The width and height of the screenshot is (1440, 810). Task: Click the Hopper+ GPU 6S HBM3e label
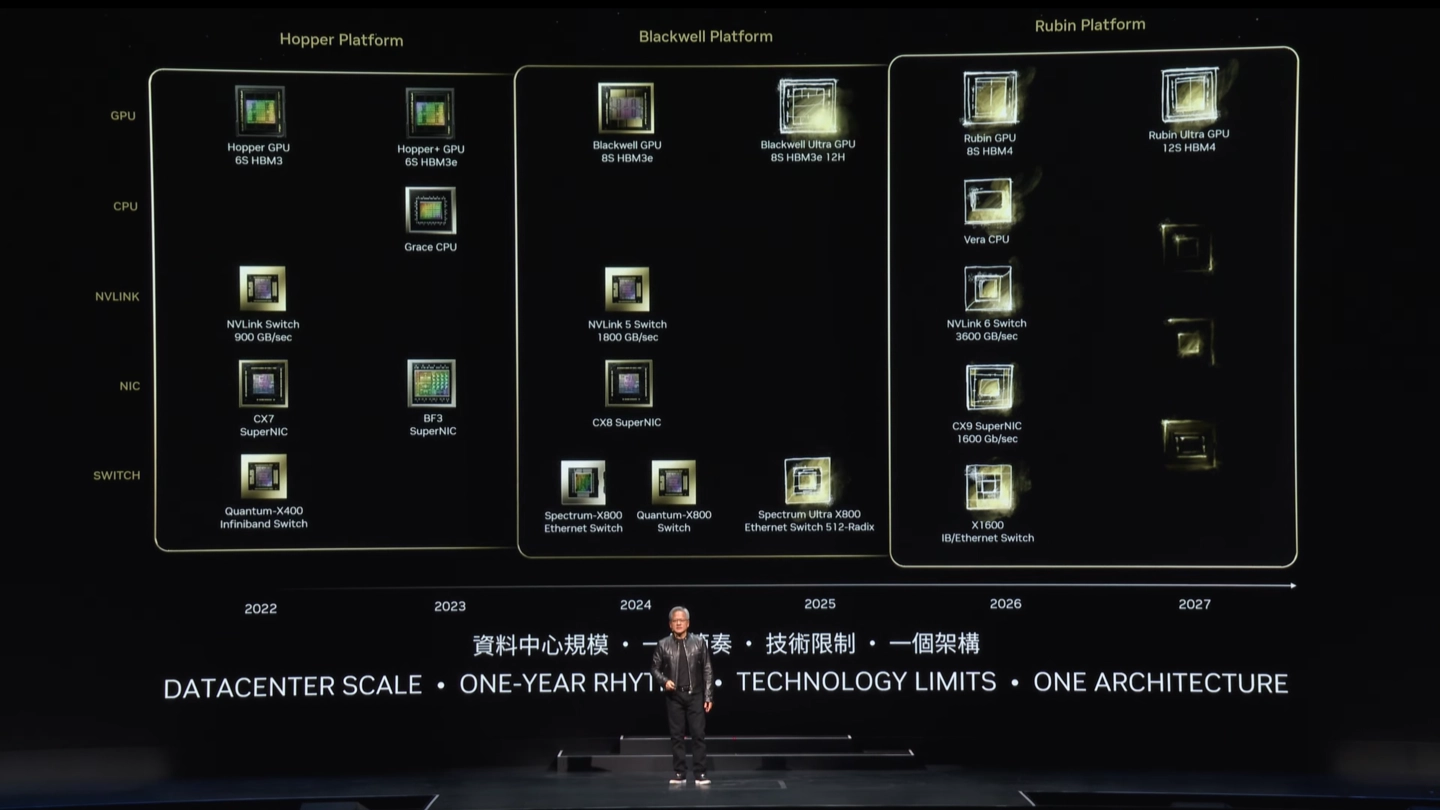(429, 154)
